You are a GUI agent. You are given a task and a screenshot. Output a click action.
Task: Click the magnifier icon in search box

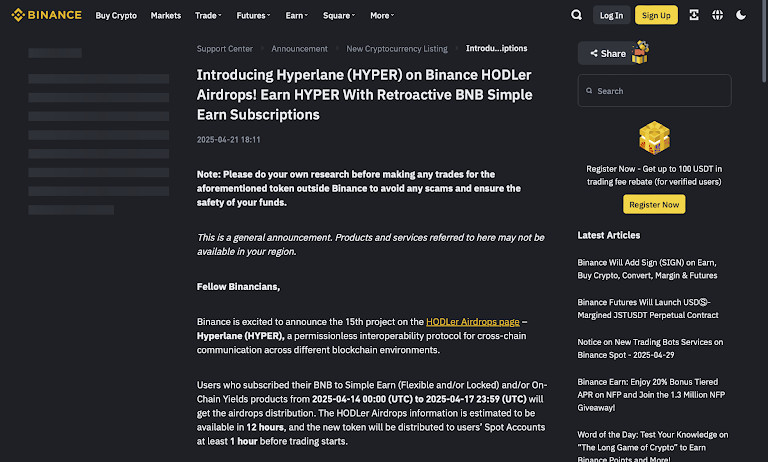[588, 91]
